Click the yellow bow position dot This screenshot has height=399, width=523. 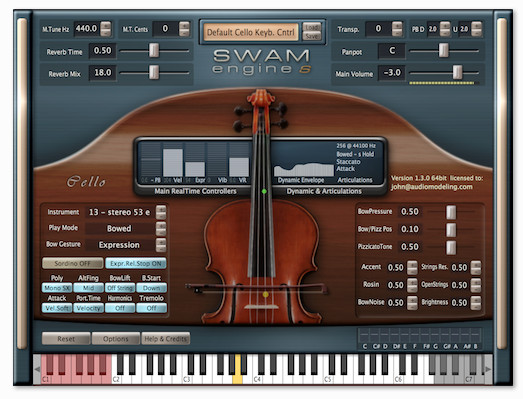coord(266,294)
